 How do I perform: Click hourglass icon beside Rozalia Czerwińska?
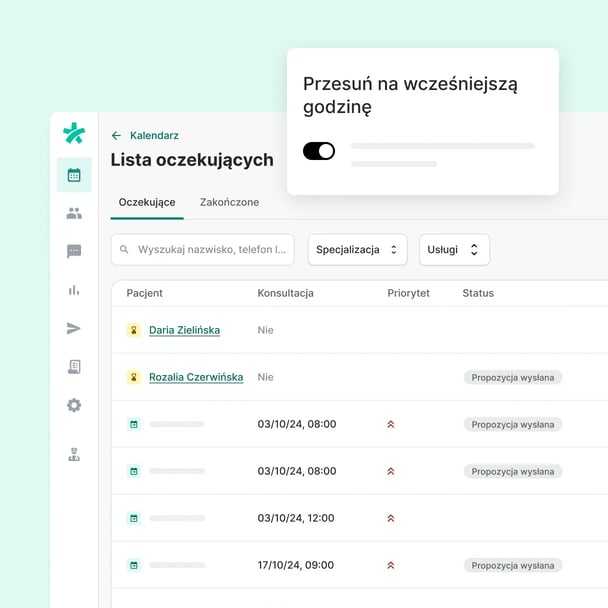point(134,377)
